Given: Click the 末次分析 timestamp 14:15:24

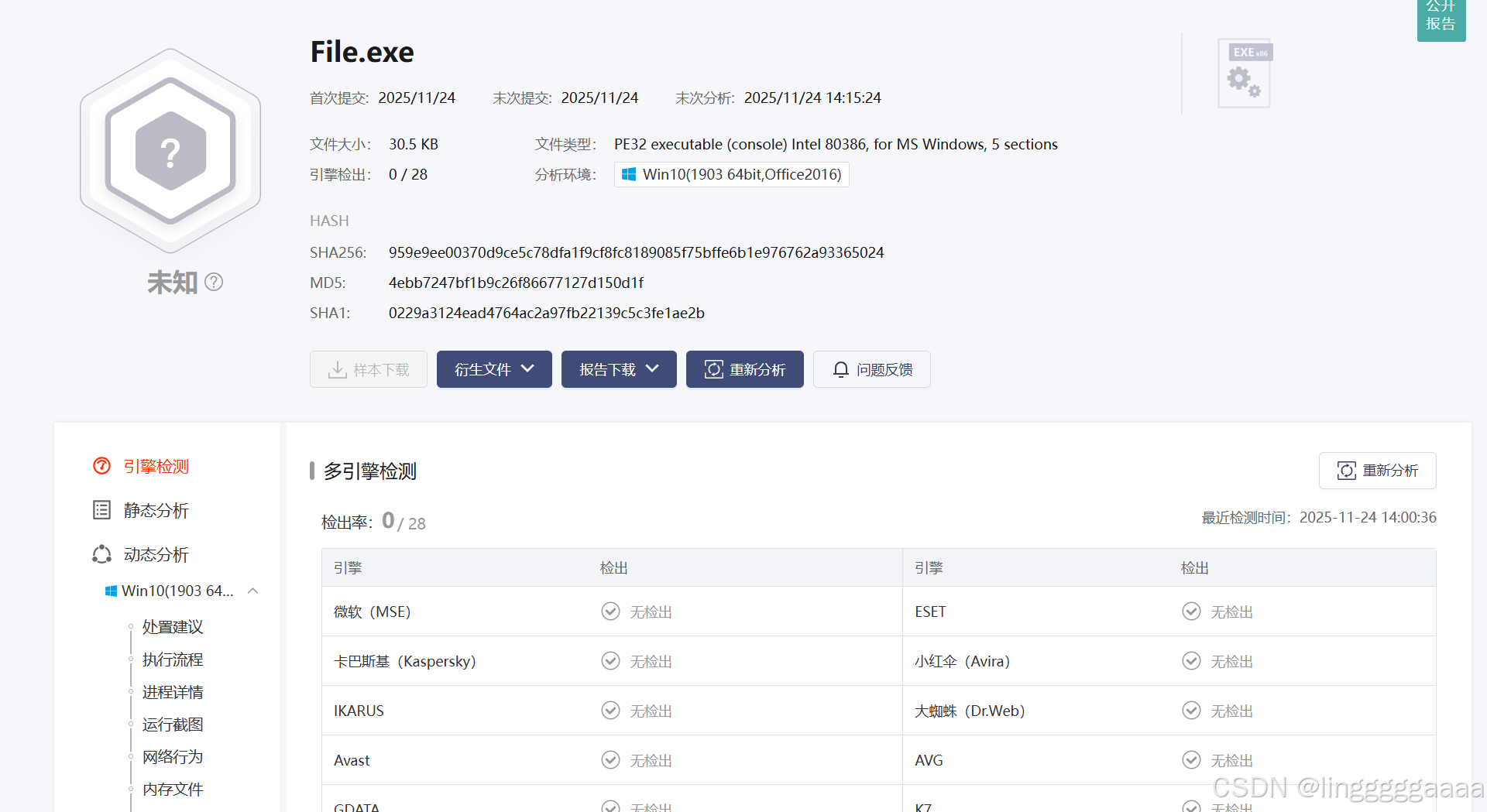Looking at the screenshot, I should [x=812, y=98].
